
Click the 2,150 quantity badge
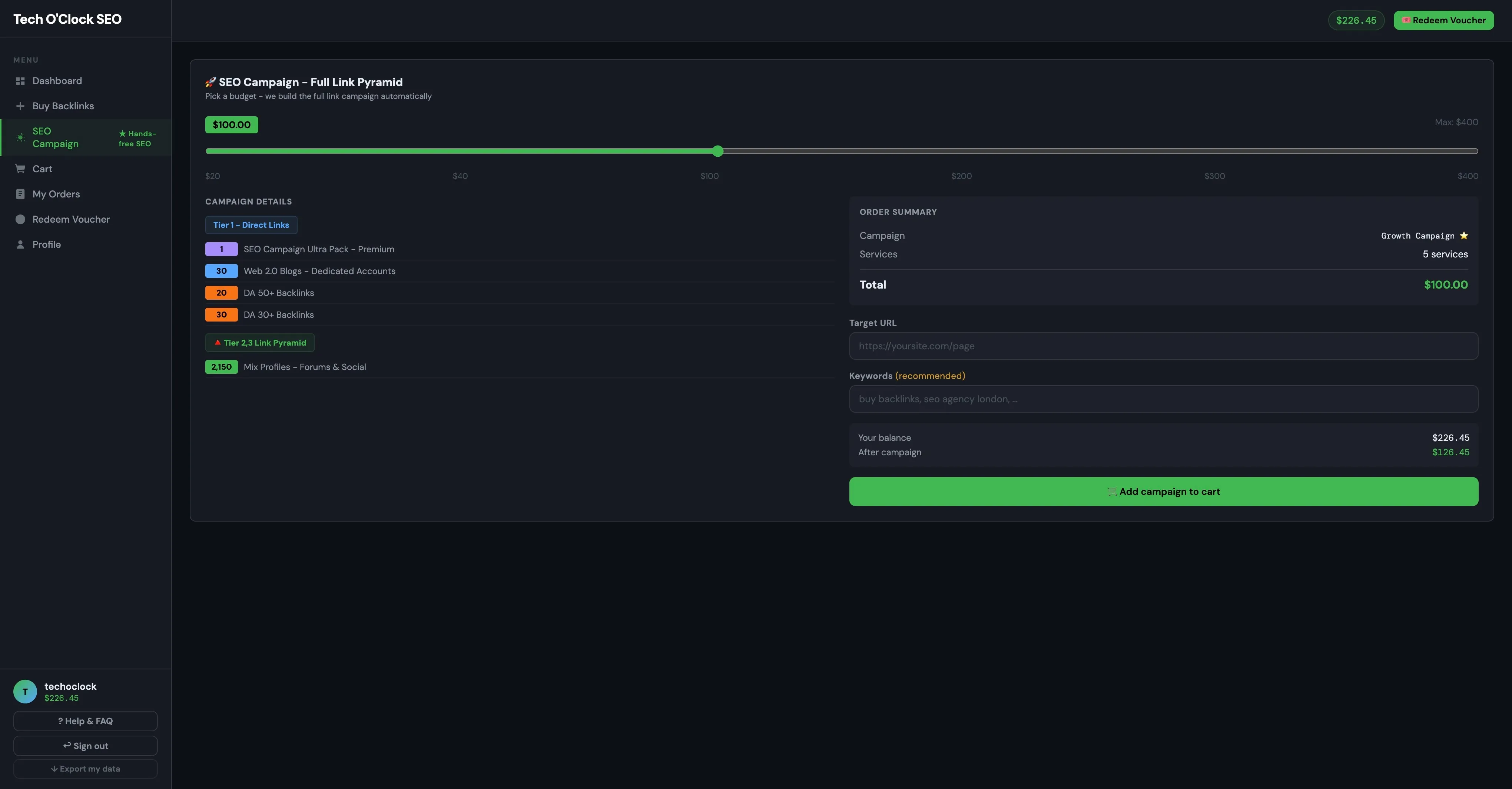(221, 367)
